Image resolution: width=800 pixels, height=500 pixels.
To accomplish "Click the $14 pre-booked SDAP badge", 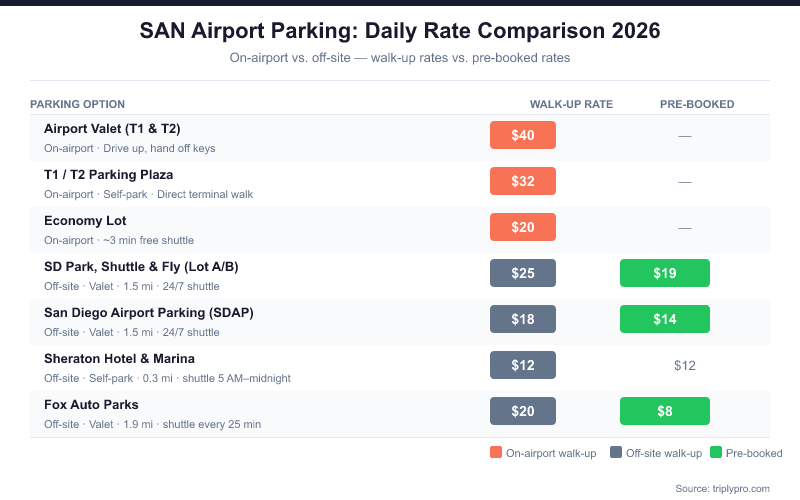I will click(664, 319).
